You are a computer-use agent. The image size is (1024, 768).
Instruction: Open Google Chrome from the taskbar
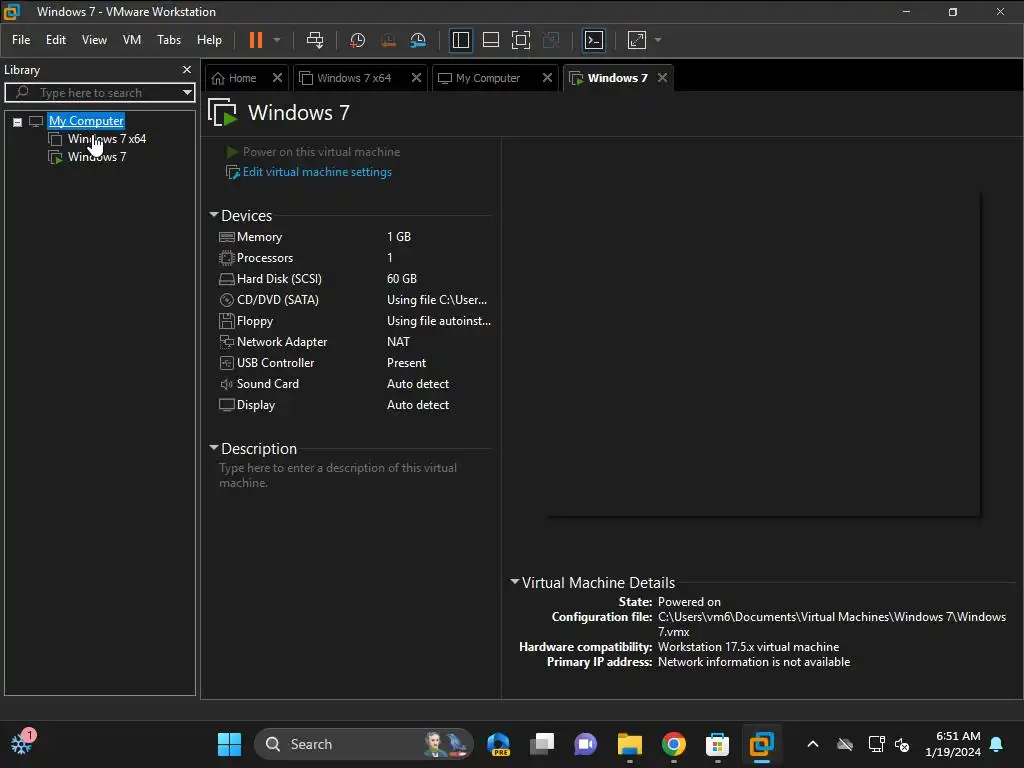point(673,744)
